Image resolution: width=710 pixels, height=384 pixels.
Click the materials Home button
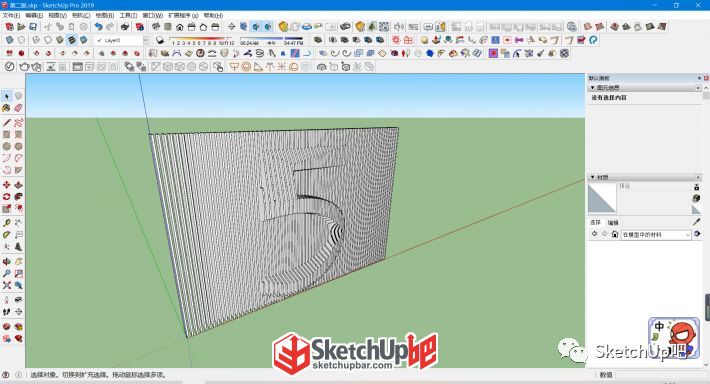point(614,234)
